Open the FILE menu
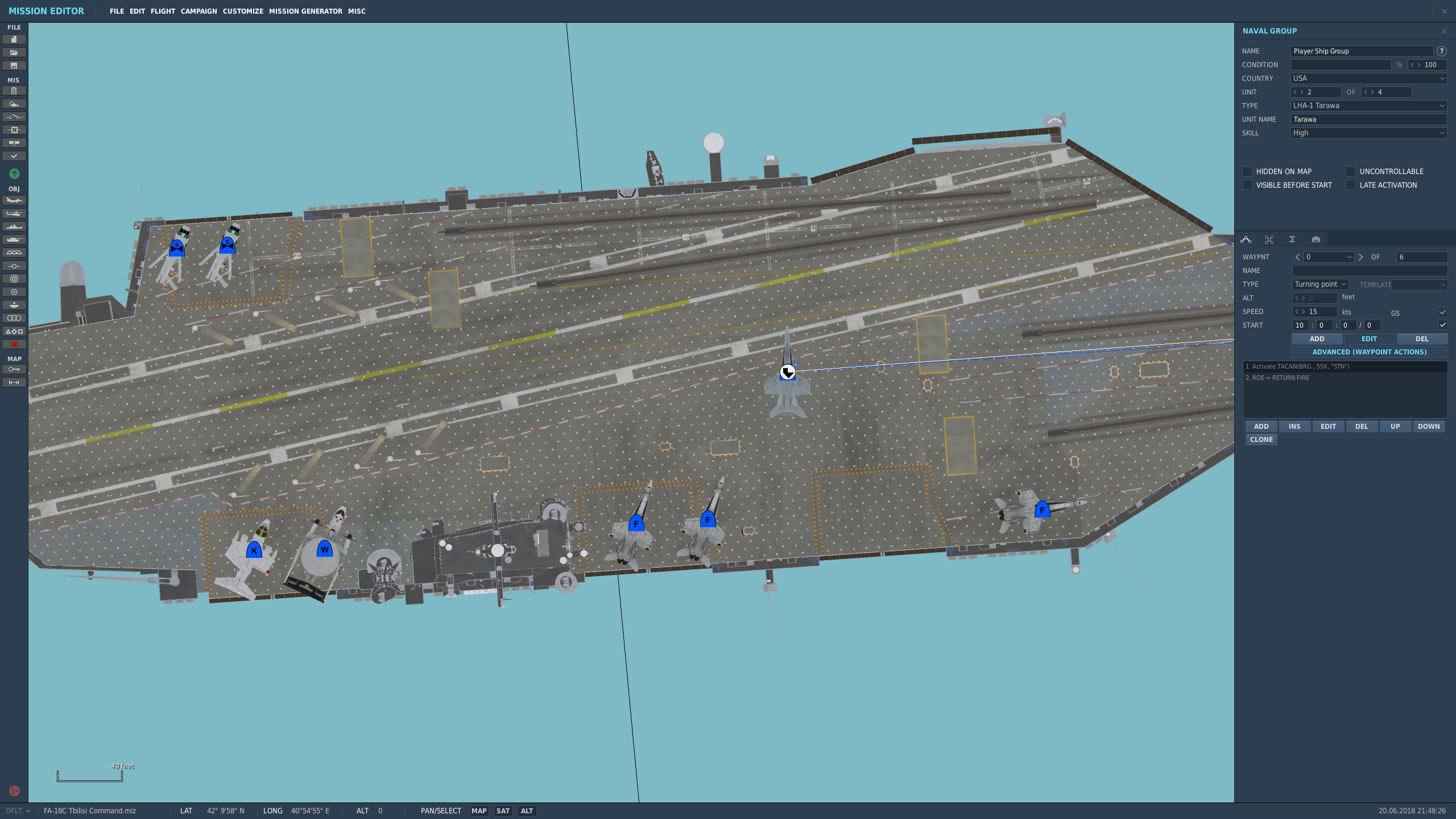Screen dimensions: 1456x819 point(117,11)
